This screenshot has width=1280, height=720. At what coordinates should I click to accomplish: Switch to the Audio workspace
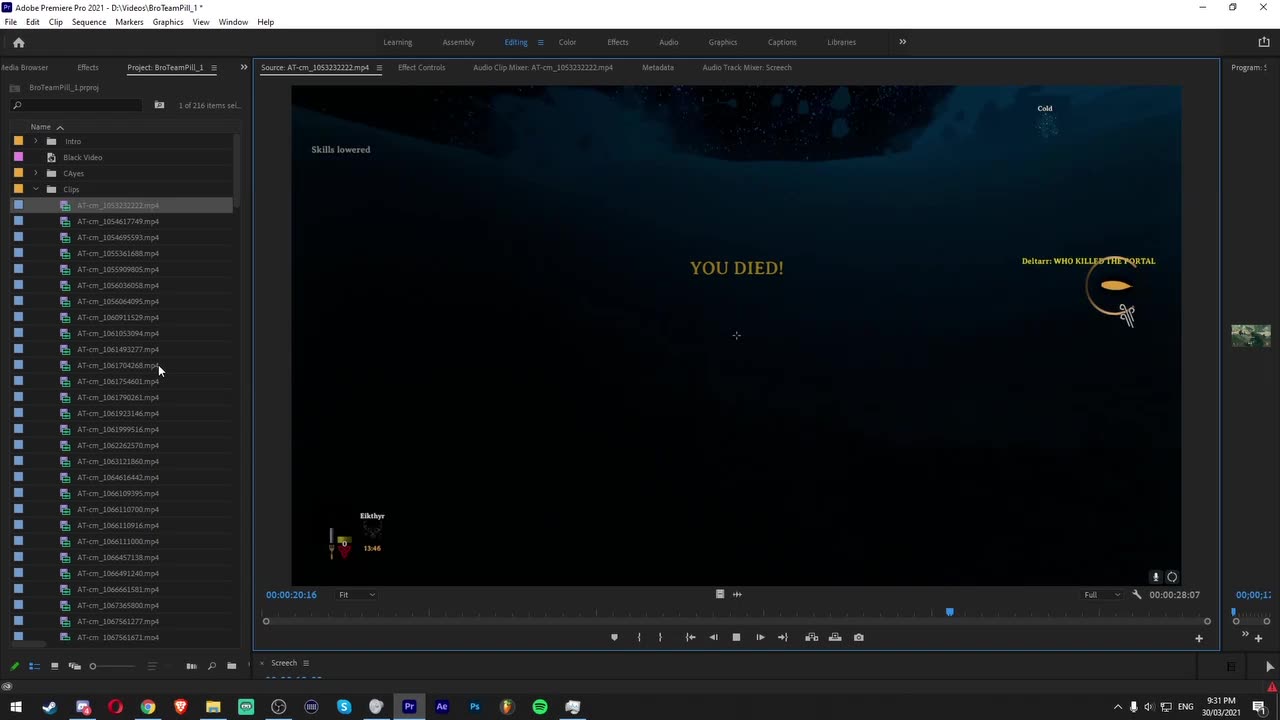pyautogui.click(x=668, y=42)
